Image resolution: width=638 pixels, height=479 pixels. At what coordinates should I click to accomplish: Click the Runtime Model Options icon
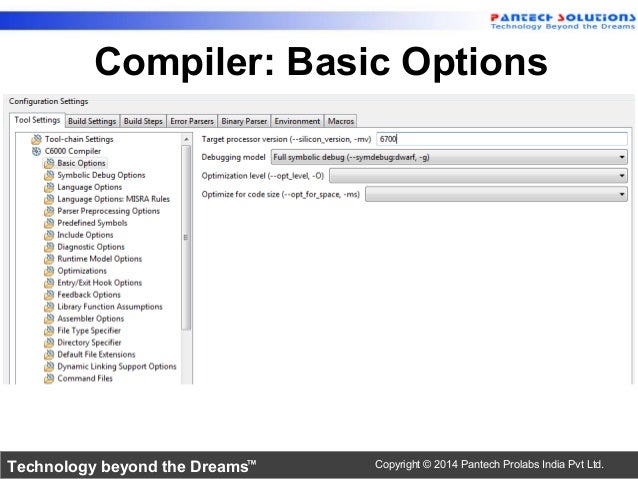[x=49, y=259]
